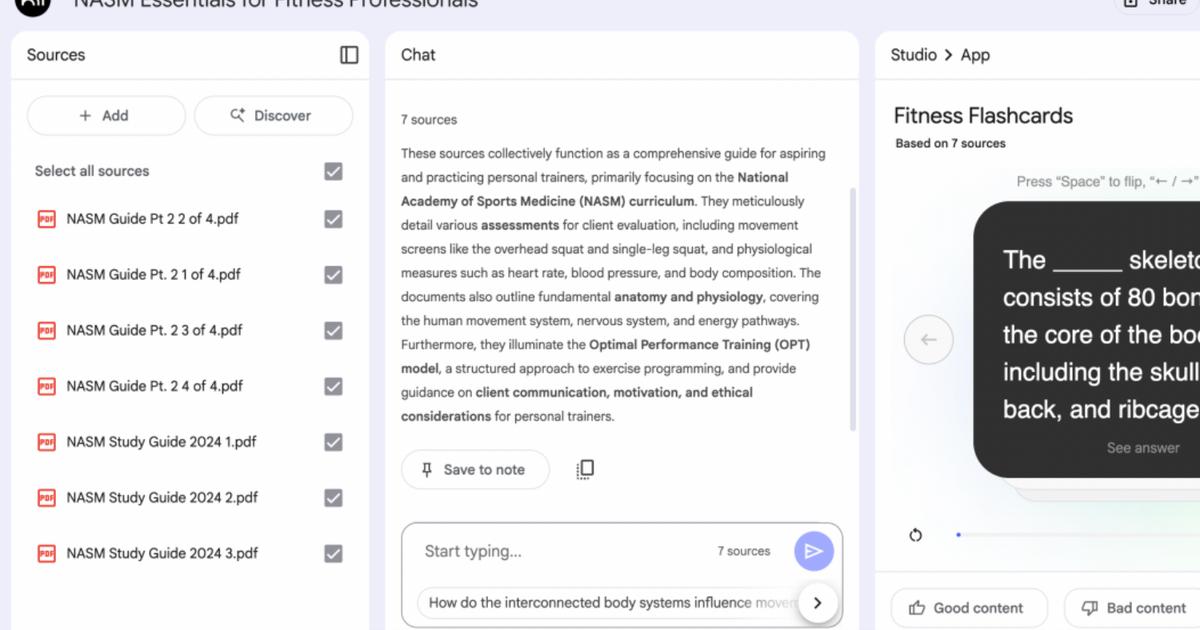This screenshot has height=630, width=1200.
Task: Save the response with Save to note
Action: (x=475, y=470)
